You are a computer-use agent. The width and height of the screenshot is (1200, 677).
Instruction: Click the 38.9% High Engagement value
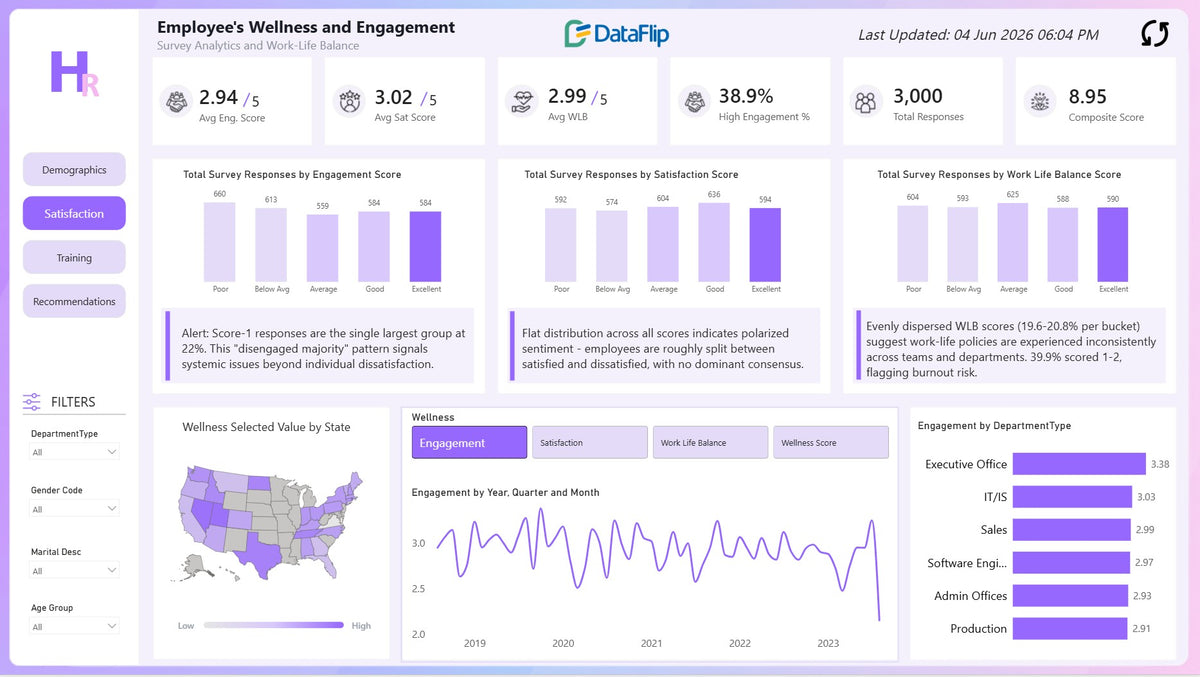click(x=746, y=96)
